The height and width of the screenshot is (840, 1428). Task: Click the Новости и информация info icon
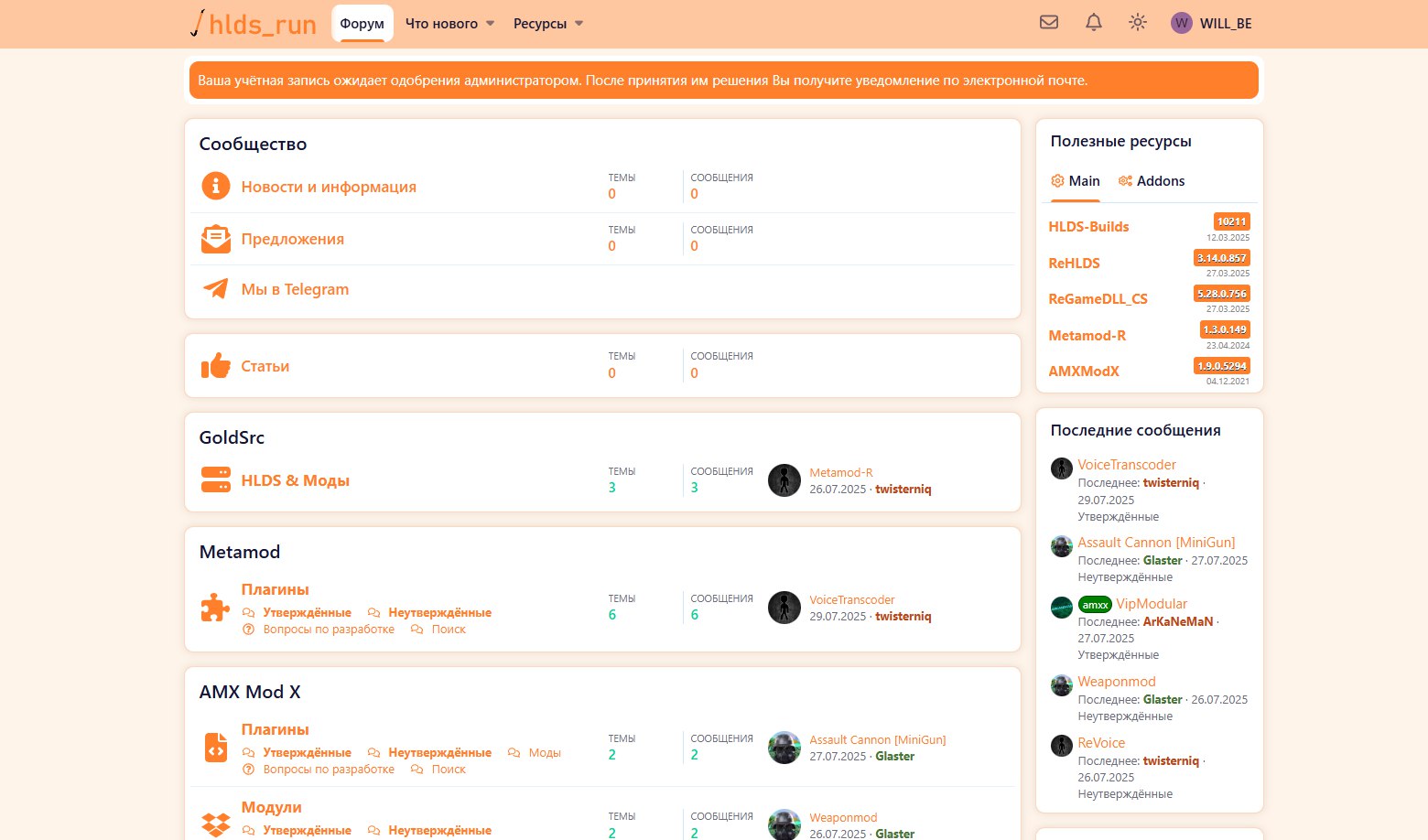click(216, 187)
